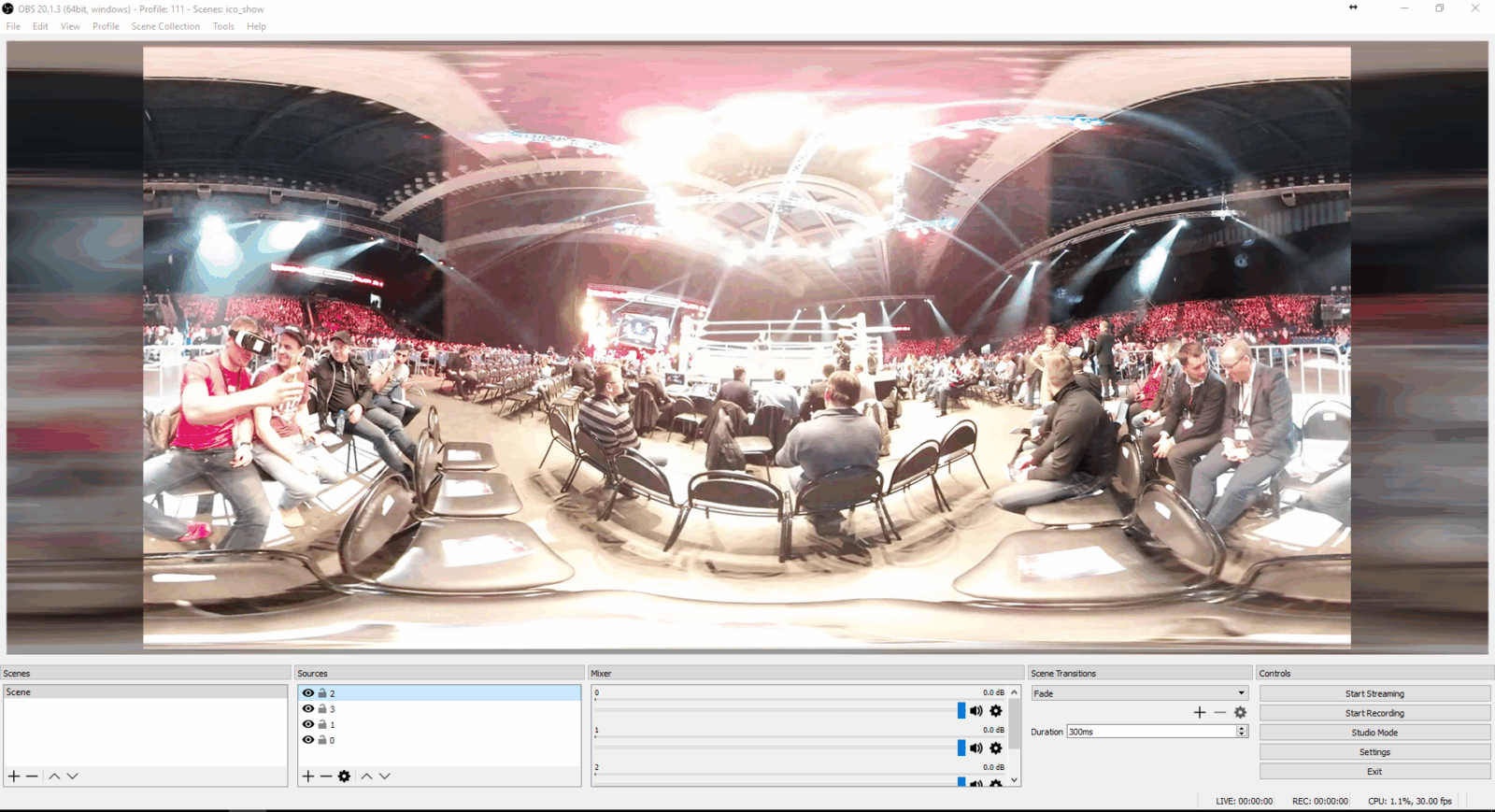1495x812 pixels.
Task: Add a new scene with the plus icon
Action: (x=14, y=776)
